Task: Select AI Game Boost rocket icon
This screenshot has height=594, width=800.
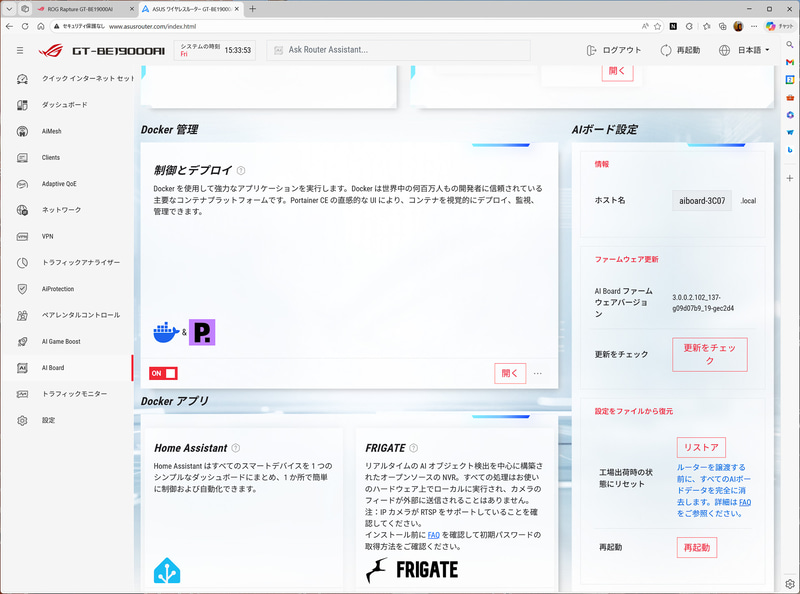Action: pos(22,341)
